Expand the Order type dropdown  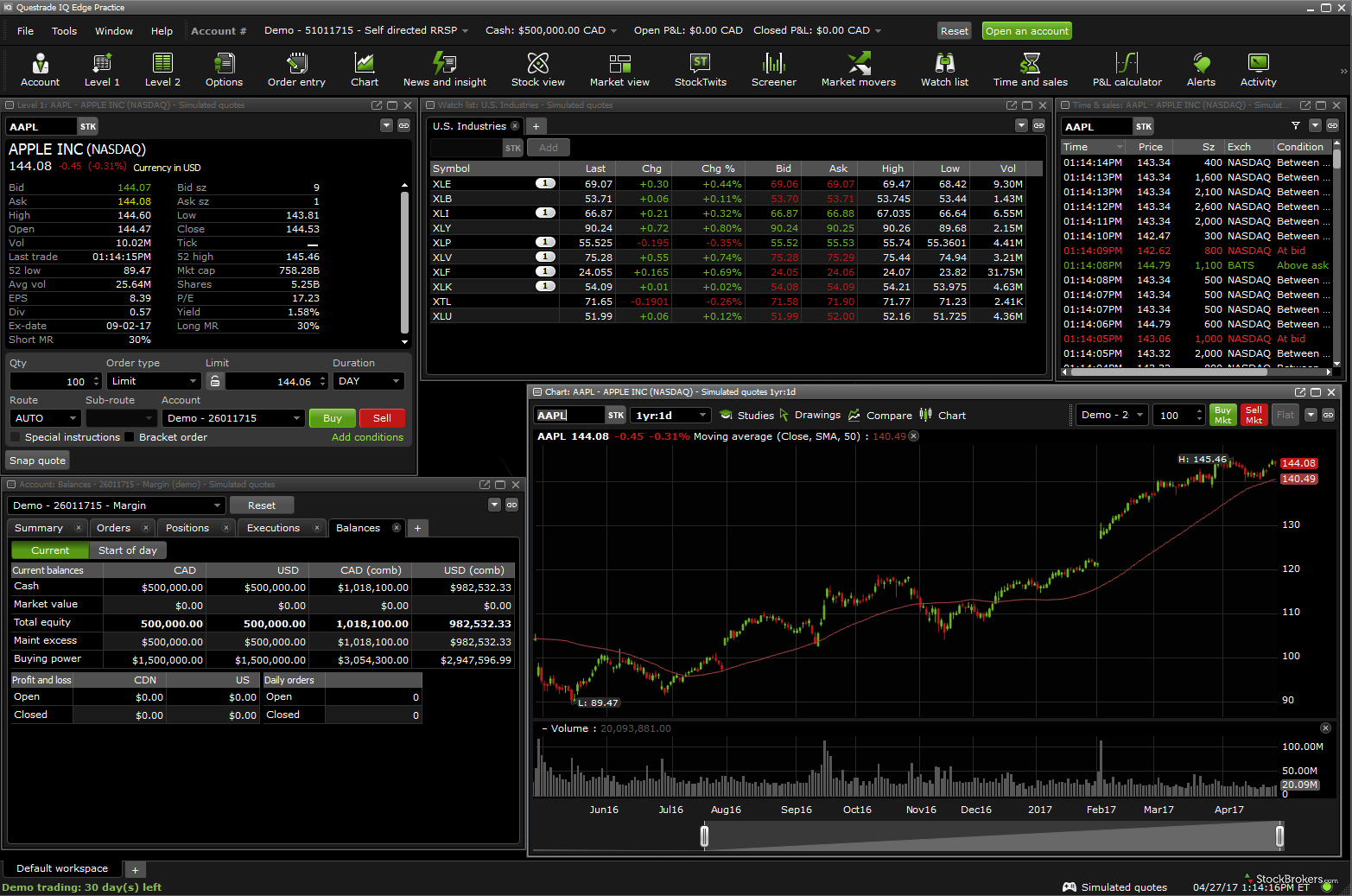pos(154,381)
